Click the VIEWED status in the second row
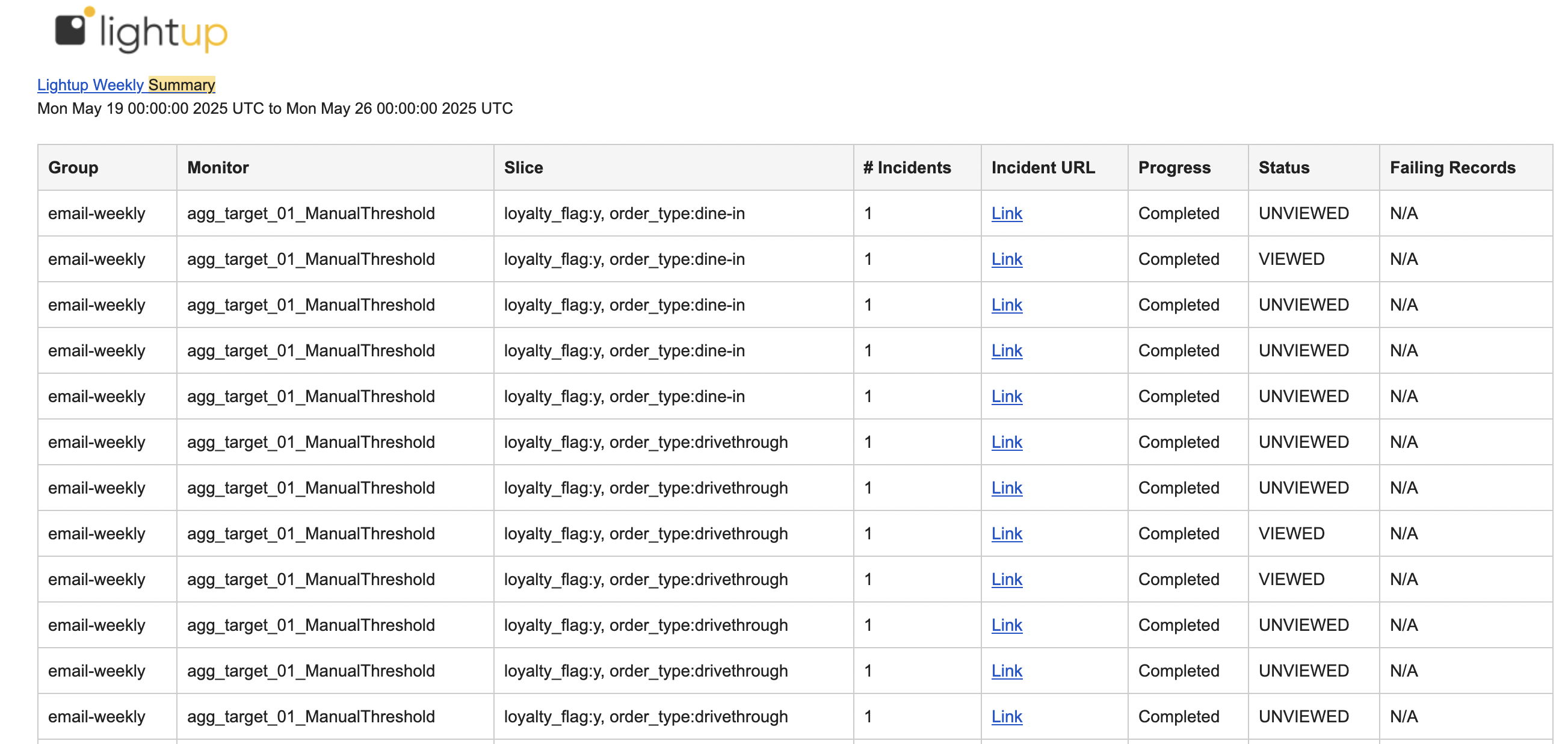Screen dimensions: 1568x744 1291,259
